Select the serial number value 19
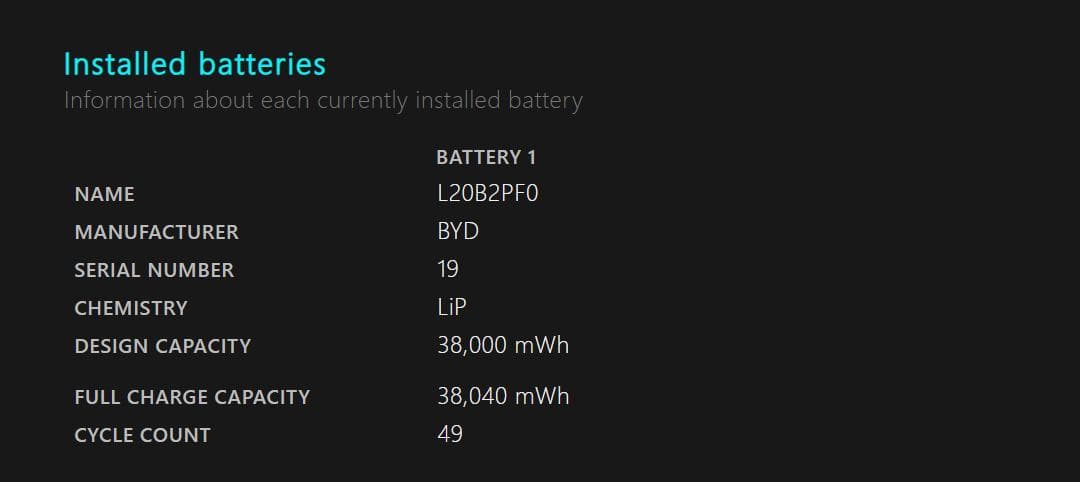The image size is (1080, 482). [448, 269]
